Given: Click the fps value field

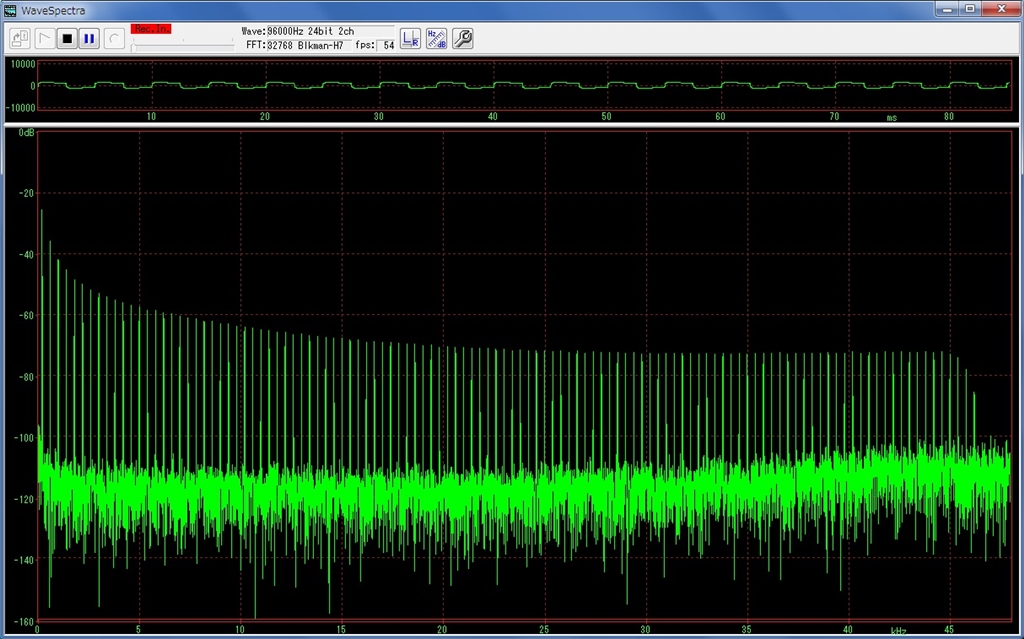Looking at the screenshot, I should (x=388, y=45).
